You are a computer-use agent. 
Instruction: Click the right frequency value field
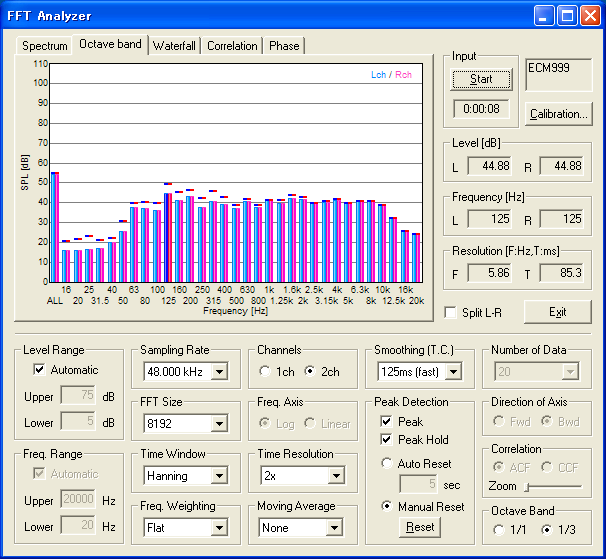(562, 219)
